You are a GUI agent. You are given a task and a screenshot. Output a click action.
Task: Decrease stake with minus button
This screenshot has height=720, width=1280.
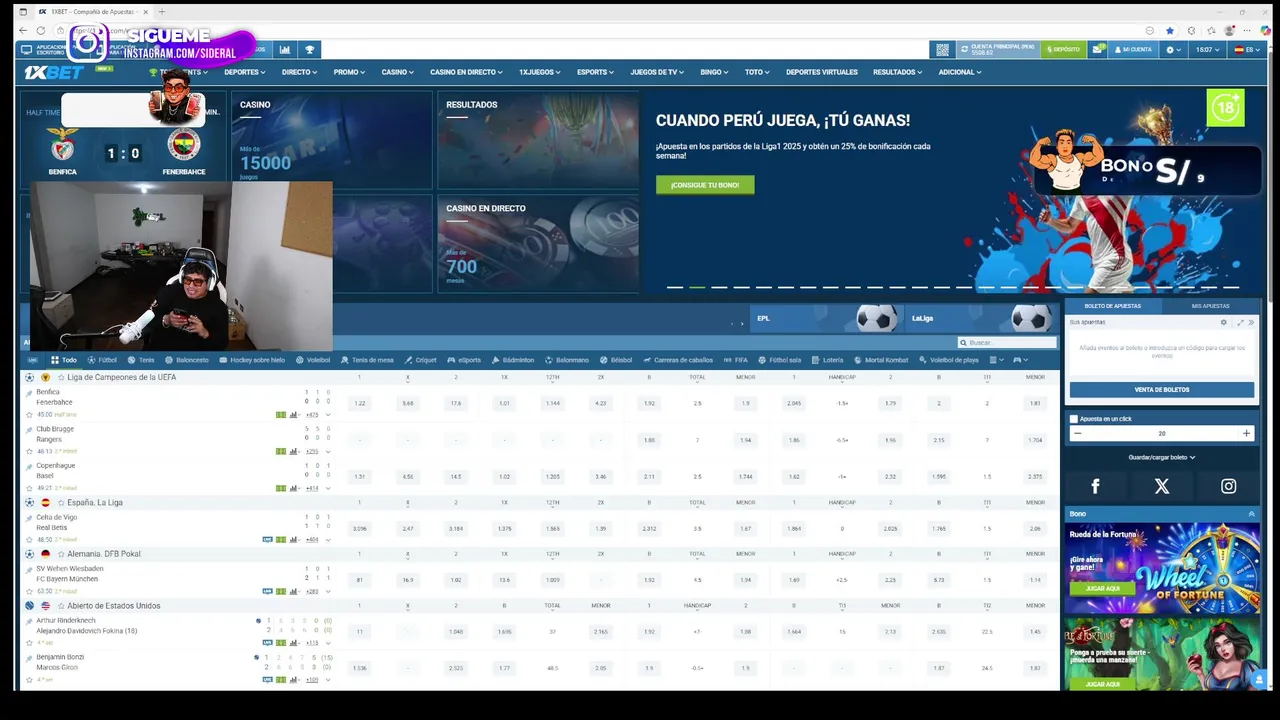(x=1077, y=433)
